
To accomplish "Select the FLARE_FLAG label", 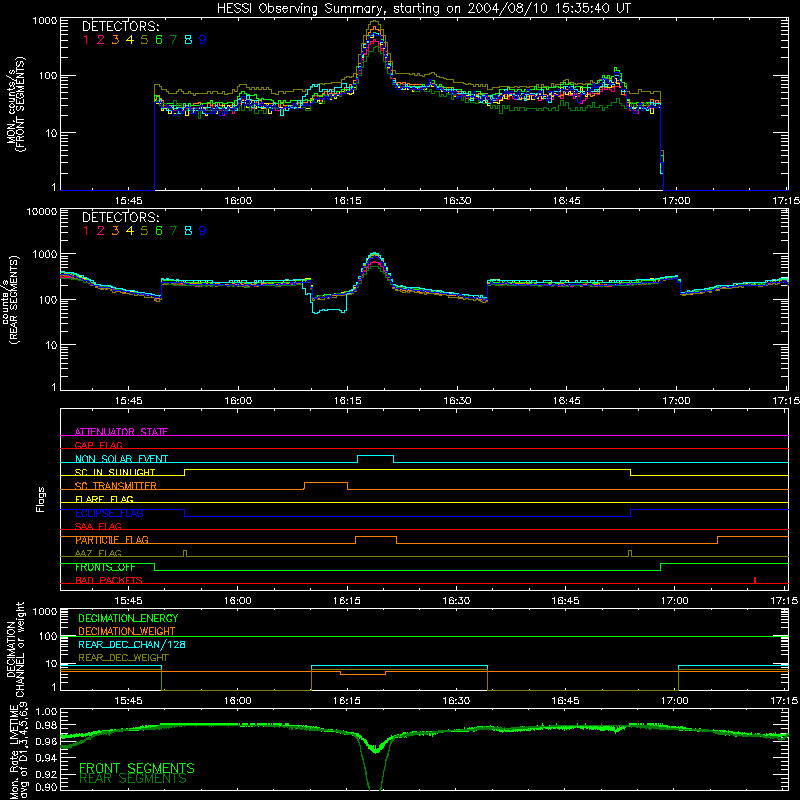I will click(x=104, y=499).
